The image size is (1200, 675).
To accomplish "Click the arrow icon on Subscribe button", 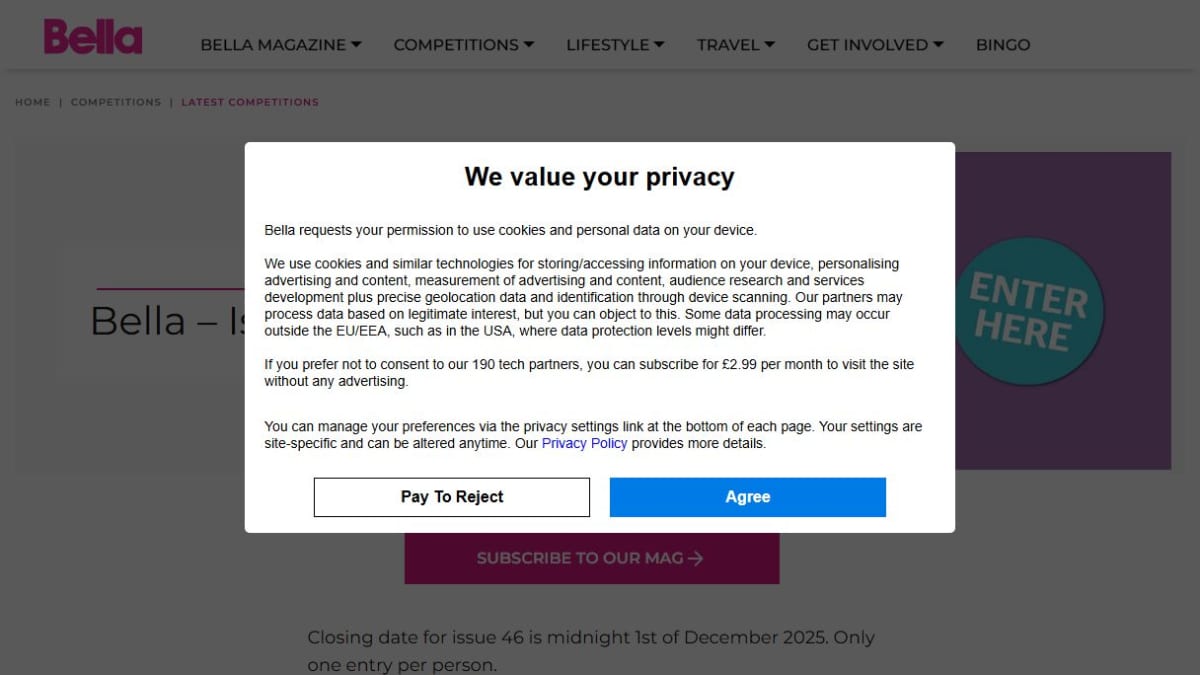I will (x=696, y=558).
